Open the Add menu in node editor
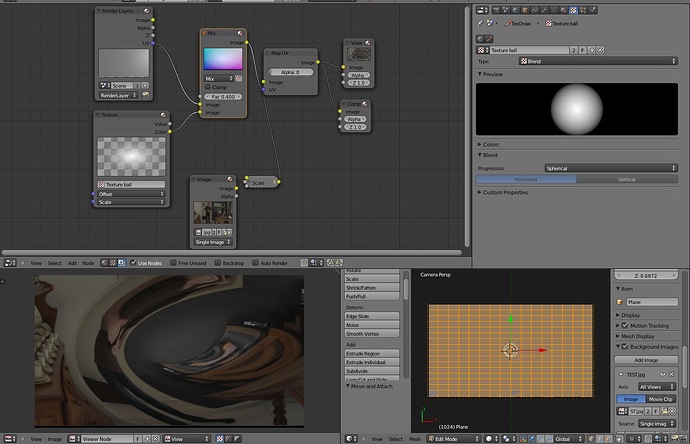This screenshot has height=444, width=690. [72, 263]
